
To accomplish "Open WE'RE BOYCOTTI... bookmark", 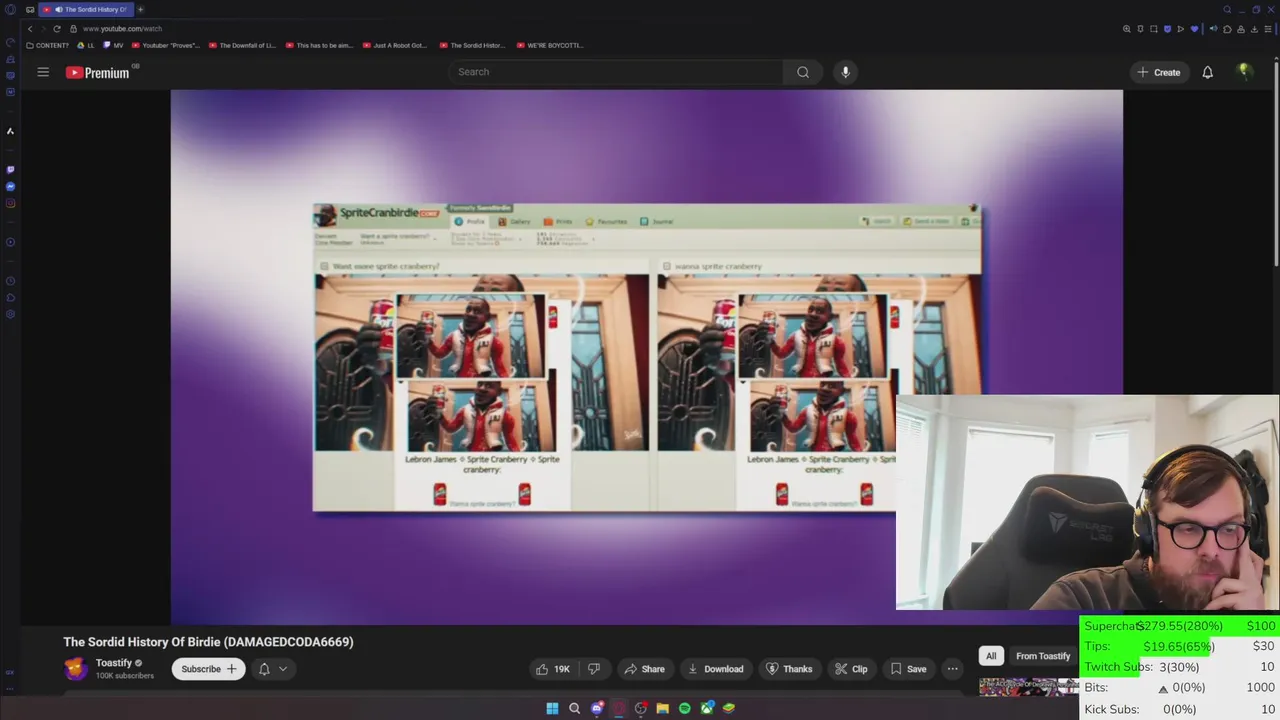I will point(550,45).
